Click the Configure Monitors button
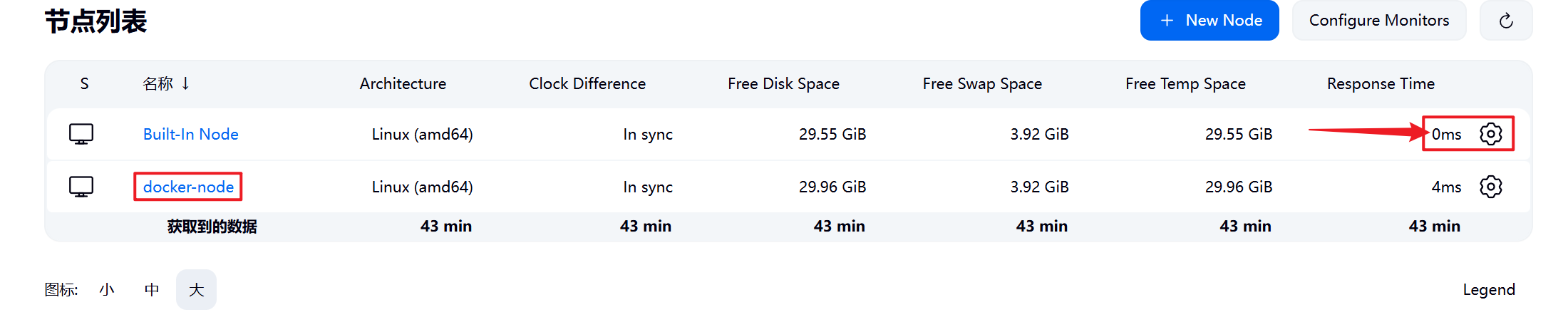The width and height of the screenshot is (1568, 332). tap(1379, 21)
